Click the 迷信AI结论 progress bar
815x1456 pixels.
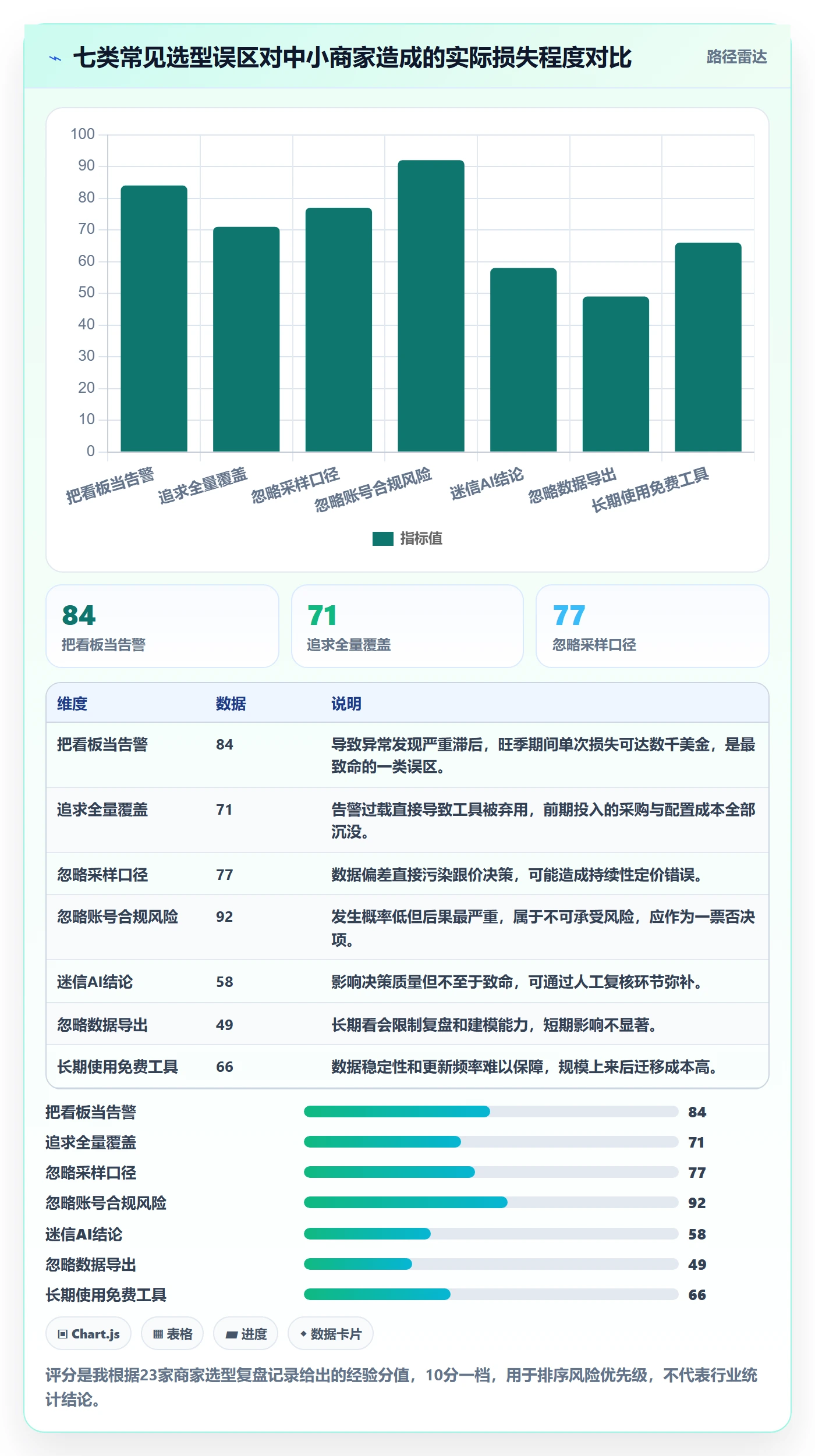[491, 1234]
